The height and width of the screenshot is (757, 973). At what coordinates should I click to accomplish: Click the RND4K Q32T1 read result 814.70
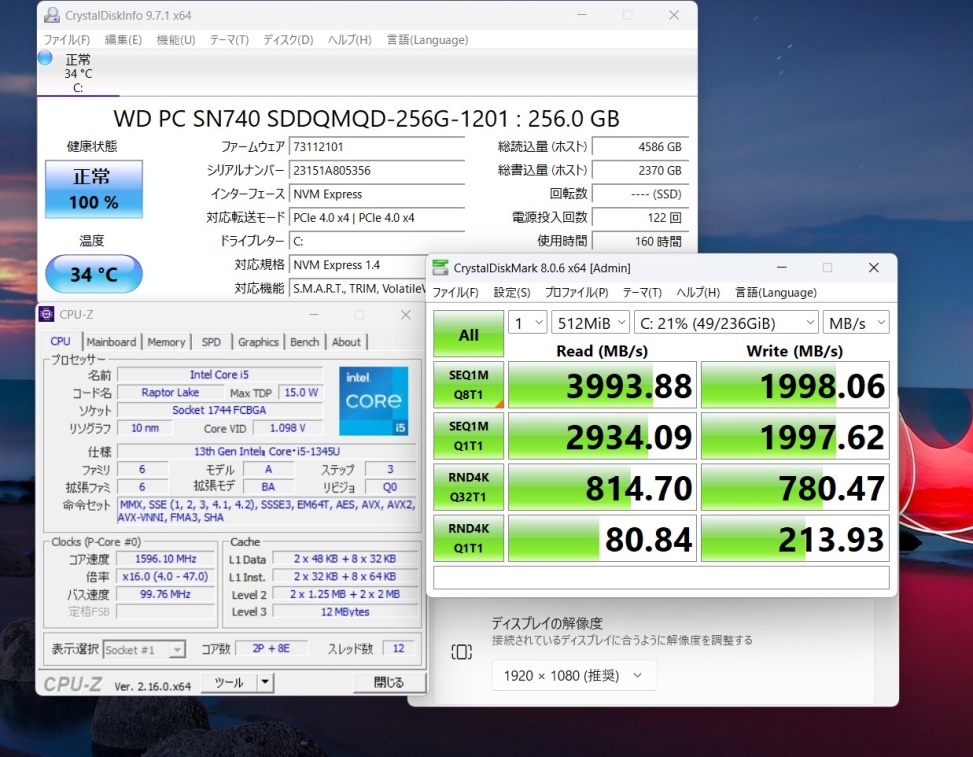[602, 487]
